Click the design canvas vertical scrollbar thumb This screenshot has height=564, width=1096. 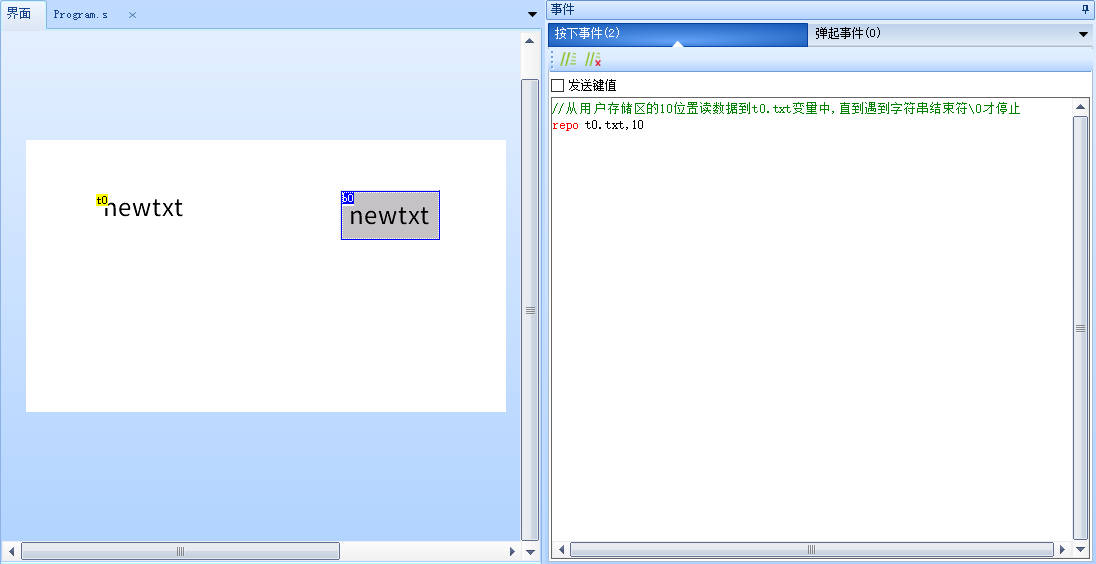point(530,310)
